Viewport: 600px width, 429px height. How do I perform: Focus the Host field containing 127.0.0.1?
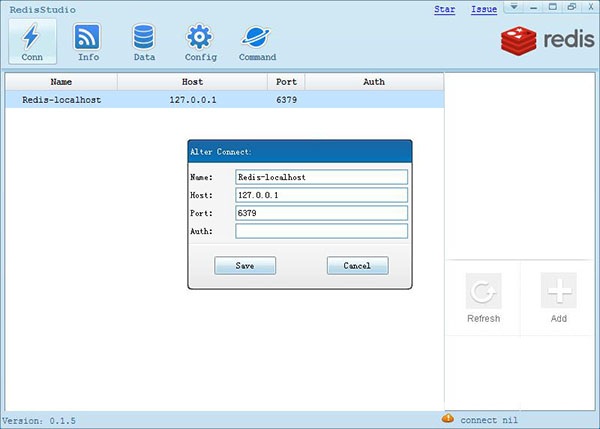(x=321, y=195)
